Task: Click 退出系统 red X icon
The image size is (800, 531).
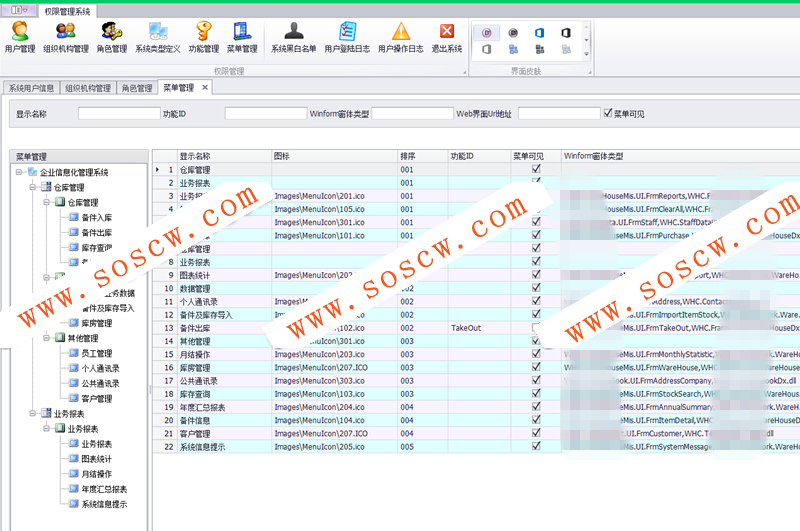Action: (x=446, y=37)
